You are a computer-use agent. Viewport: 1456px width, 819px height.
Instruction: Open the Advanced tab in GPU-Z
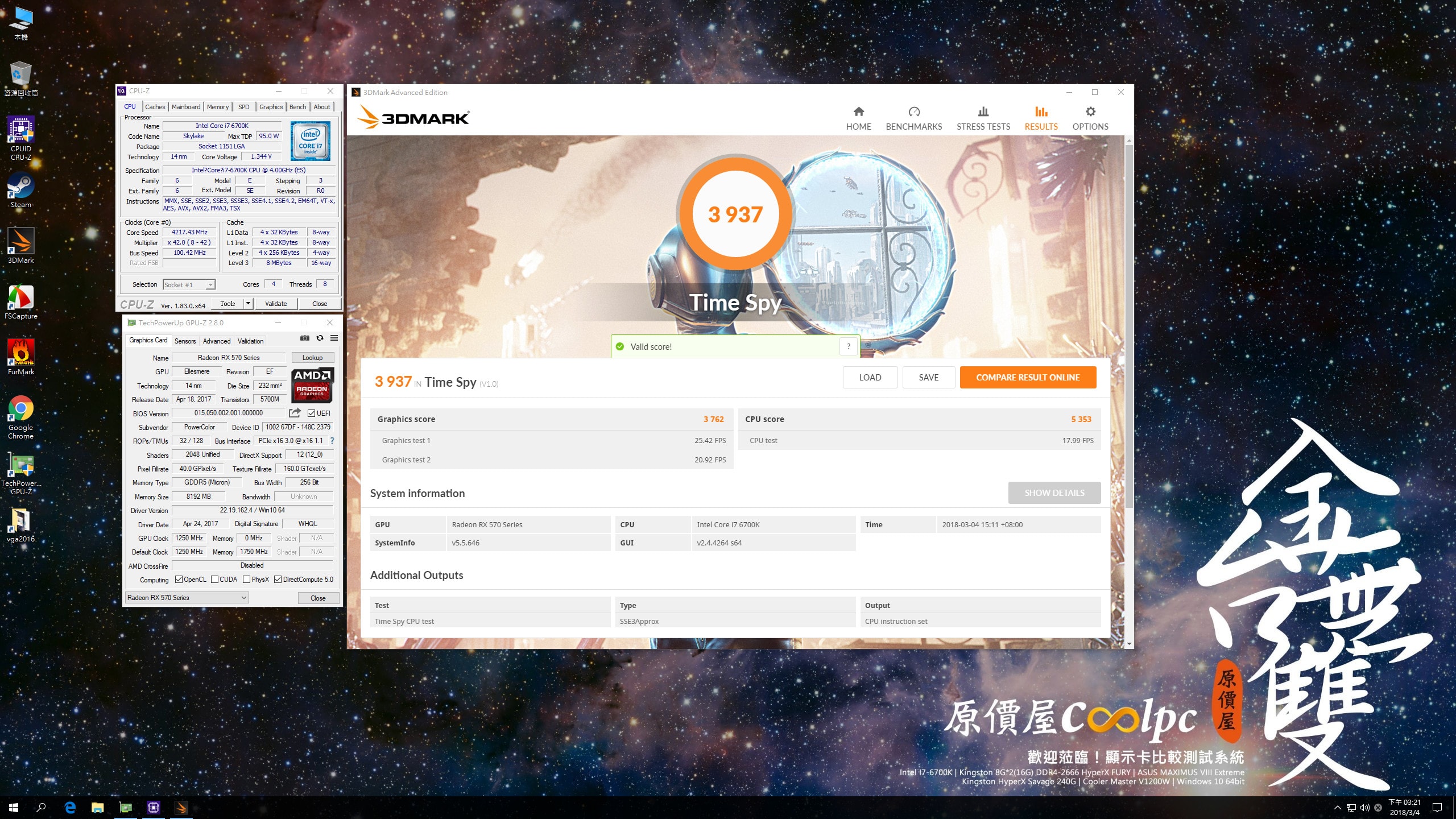(217, 341)
